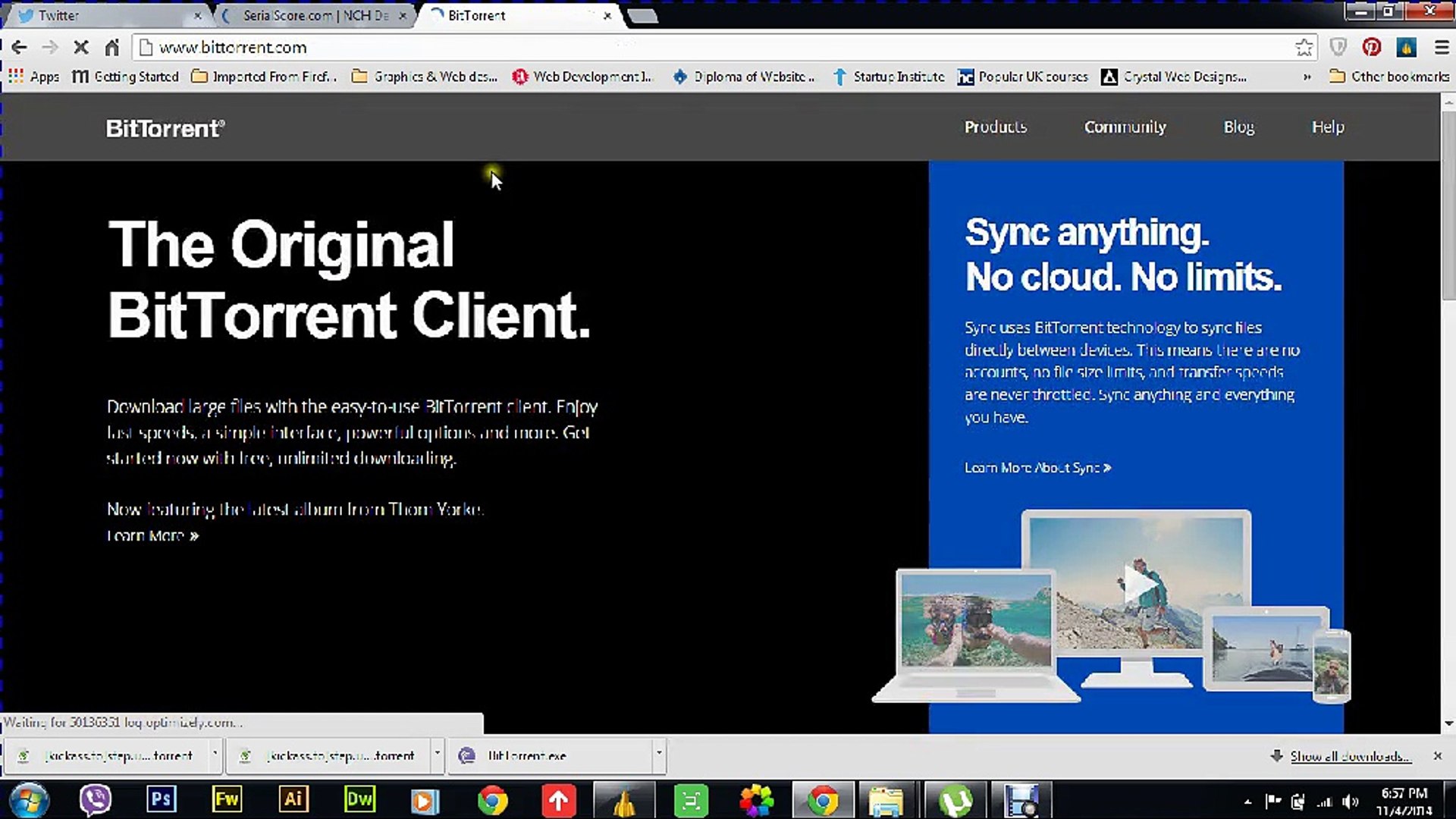
Task: Click the browser back arrow
Action: 19,48
